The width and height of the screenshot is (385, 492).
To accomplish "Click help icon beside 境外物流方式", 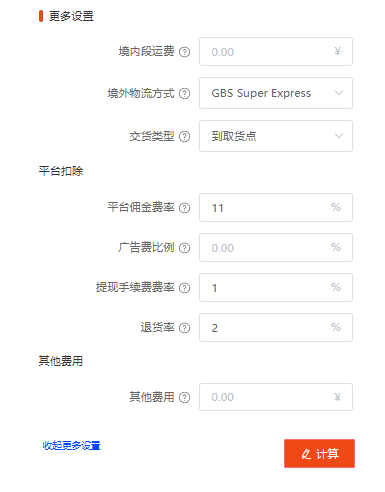I will (x=184, y=94).
